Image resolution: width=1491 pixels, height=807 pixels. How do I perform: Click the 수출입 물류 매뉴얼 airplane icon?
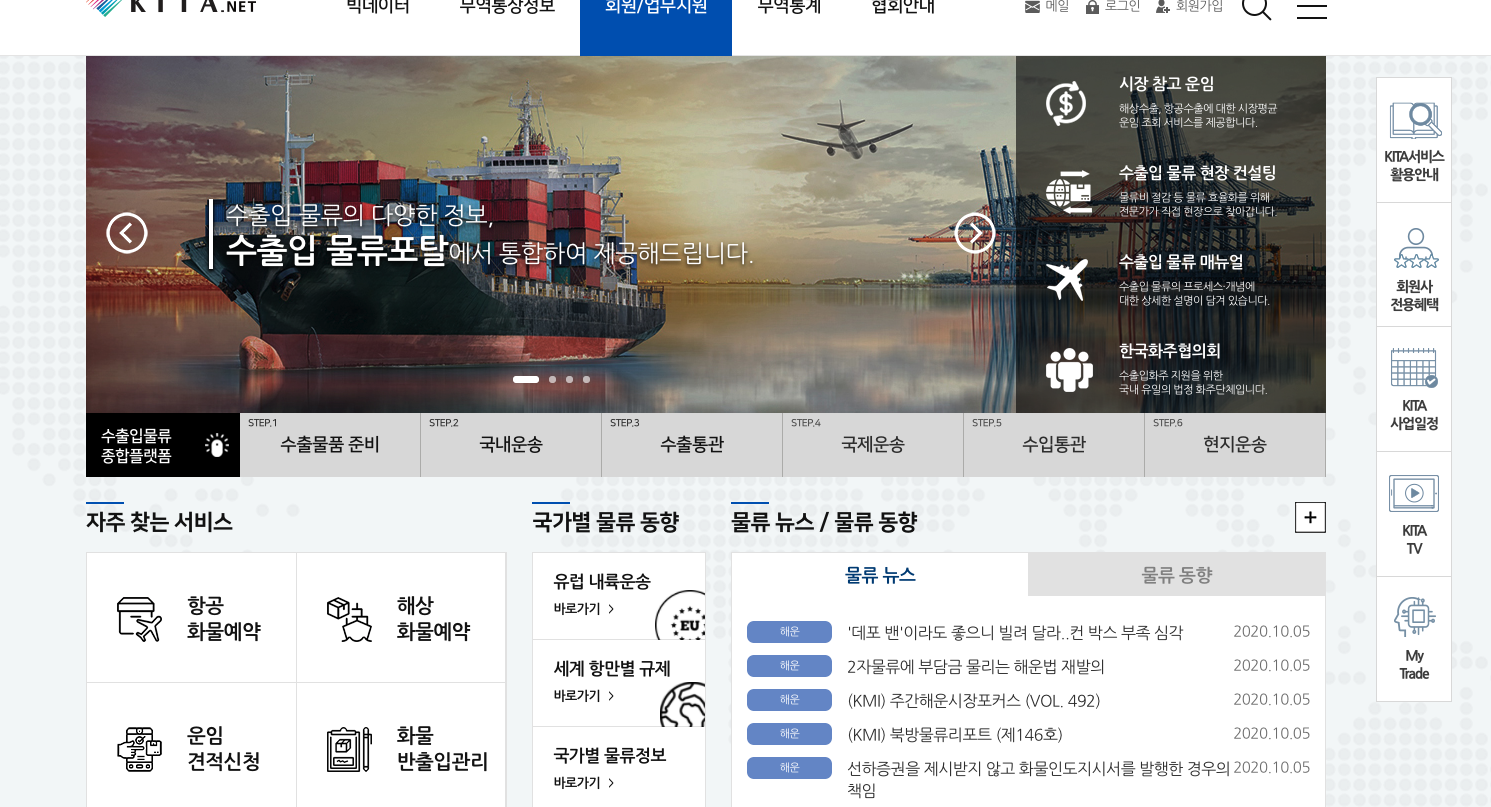[x=1067, y=280]
